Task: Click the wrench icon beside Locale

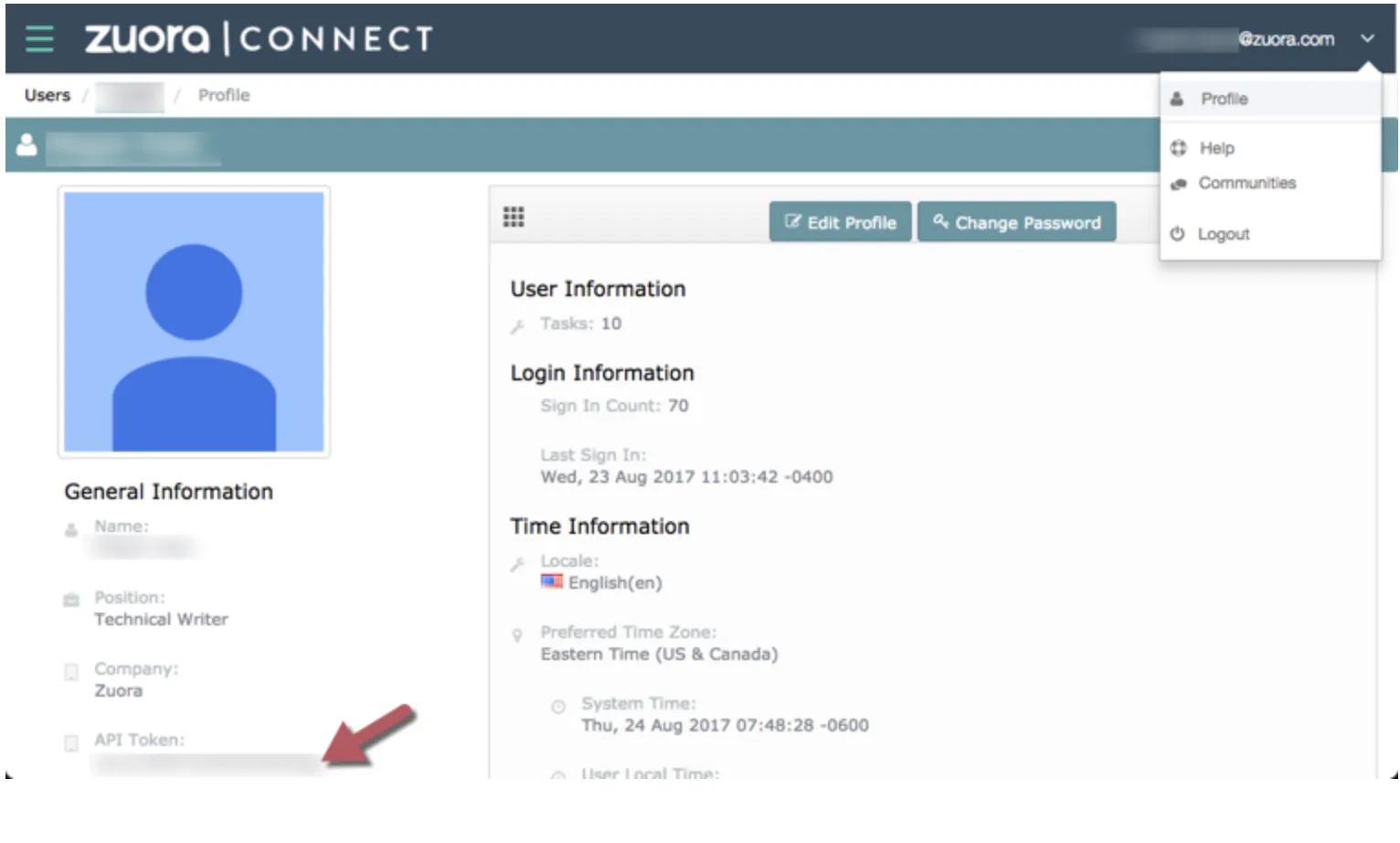Action: coord(518,563)
